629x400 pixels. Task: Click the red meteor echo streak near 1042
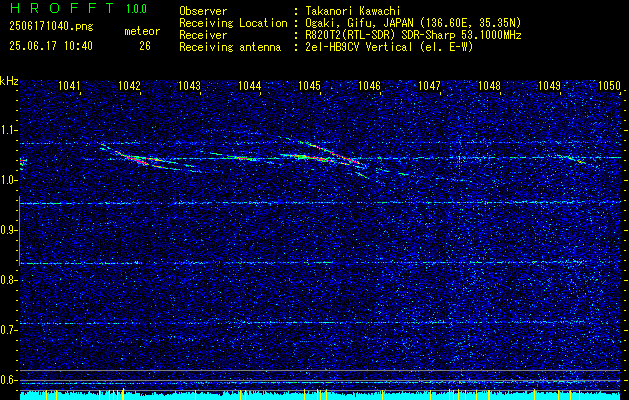(136, 159)
